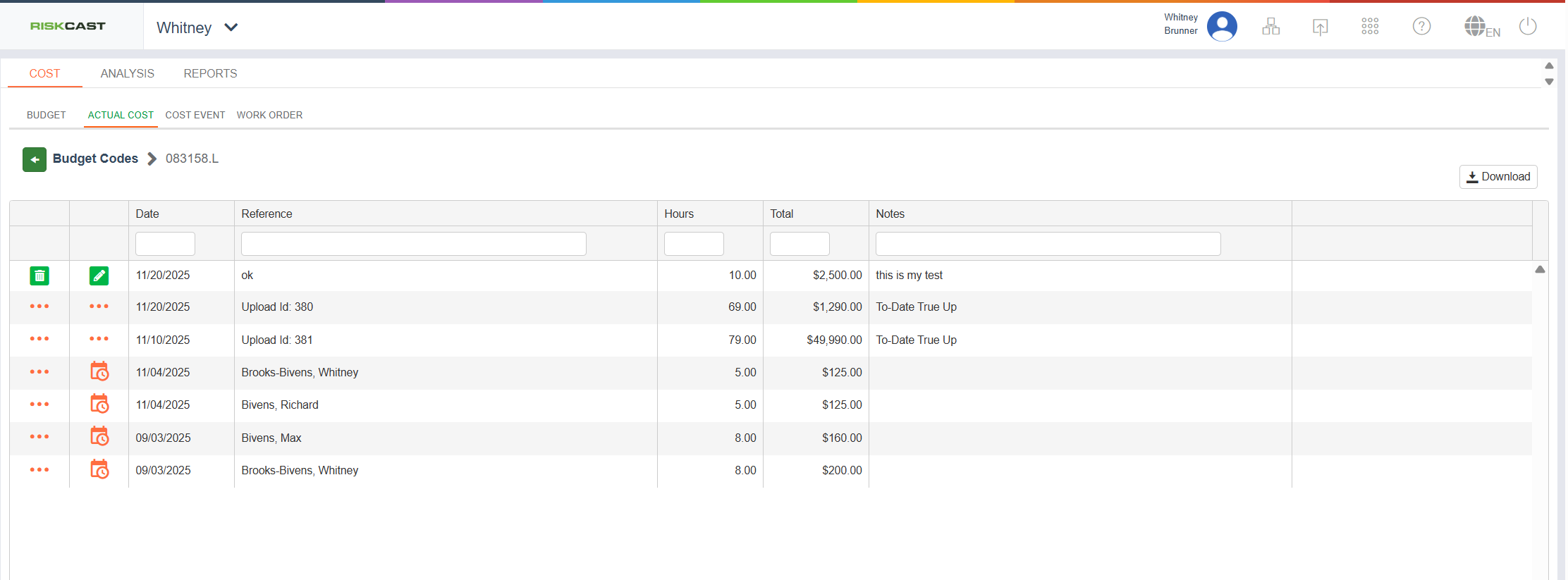Click the upload share icon in header
The width and height of the screenshot is (1568, 580).
point(1320,27)
